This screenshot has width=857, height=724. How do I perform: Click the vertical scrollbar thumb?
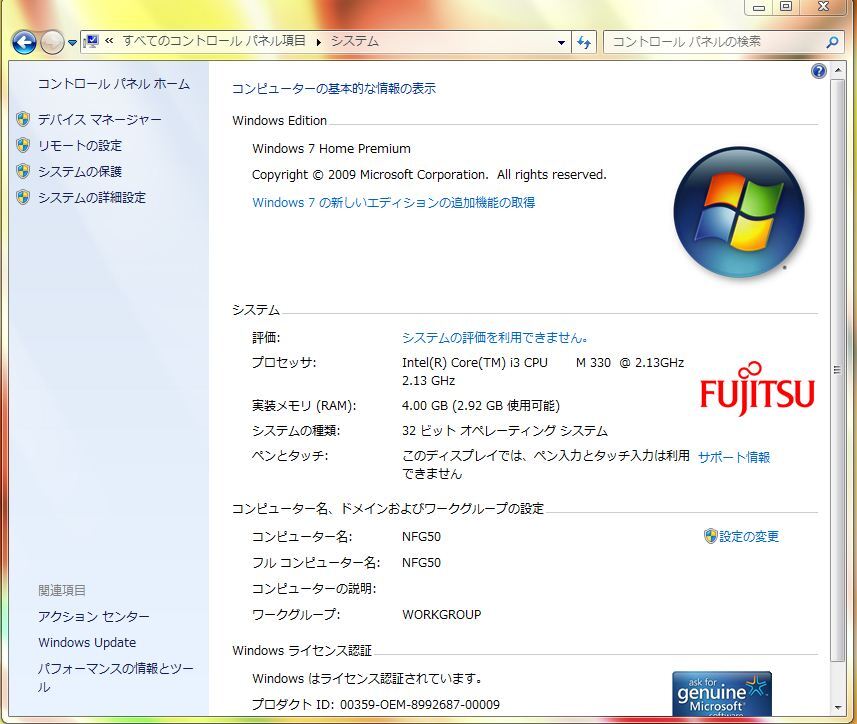pyautogui.click(x=837, y=370)
